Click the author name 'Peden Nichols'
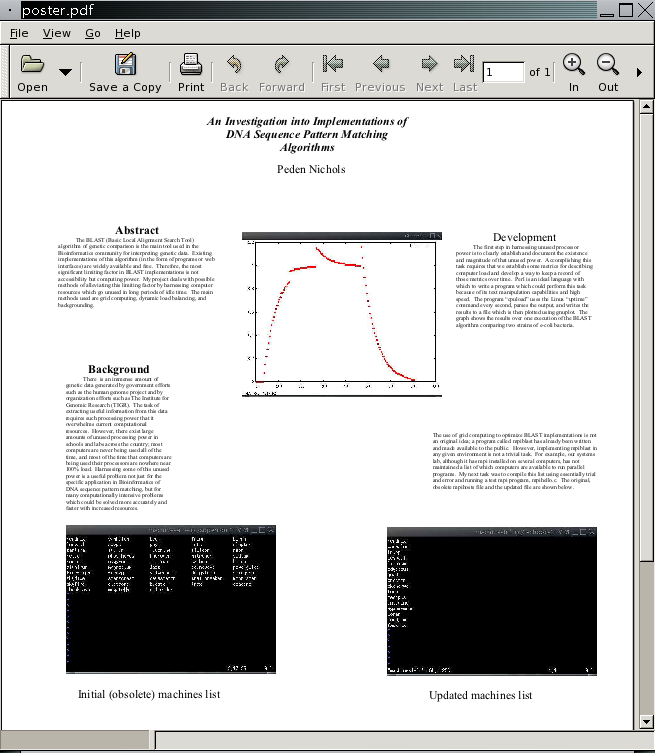The image size is (655, 753). click(x=311, y=170)
